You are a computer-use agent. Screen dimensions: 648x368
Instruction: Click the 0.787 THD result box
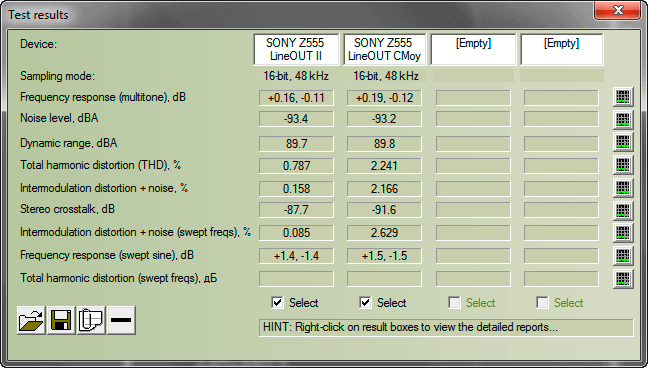(x=296, y=166)
